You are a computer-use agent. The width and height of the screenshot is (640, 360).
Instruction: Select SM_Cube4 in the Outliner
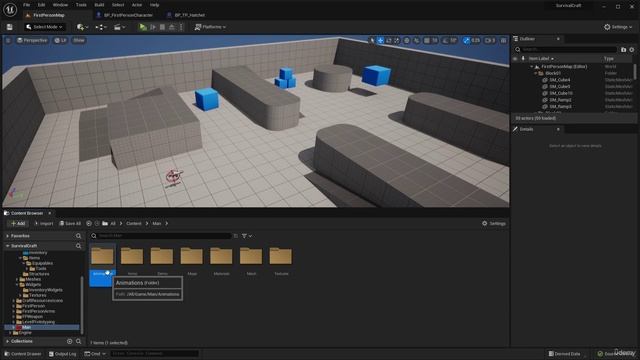click(x=560, y=80)
